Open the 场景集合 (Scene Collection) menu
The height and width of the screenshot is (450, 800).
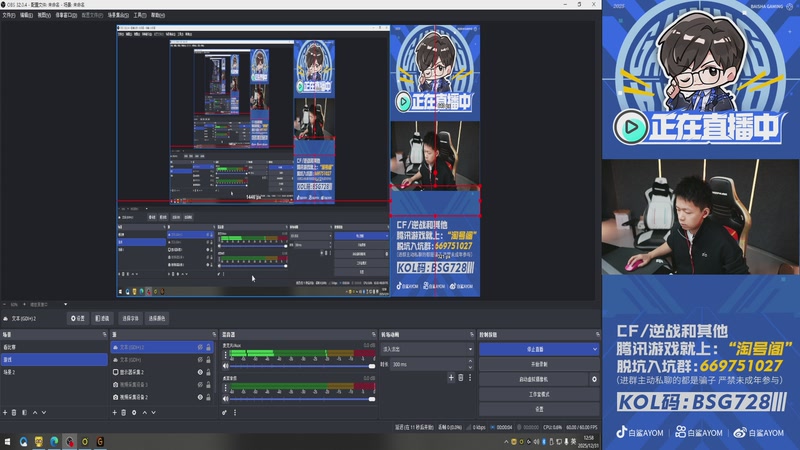pyautogui.click(x=118, y=15)
